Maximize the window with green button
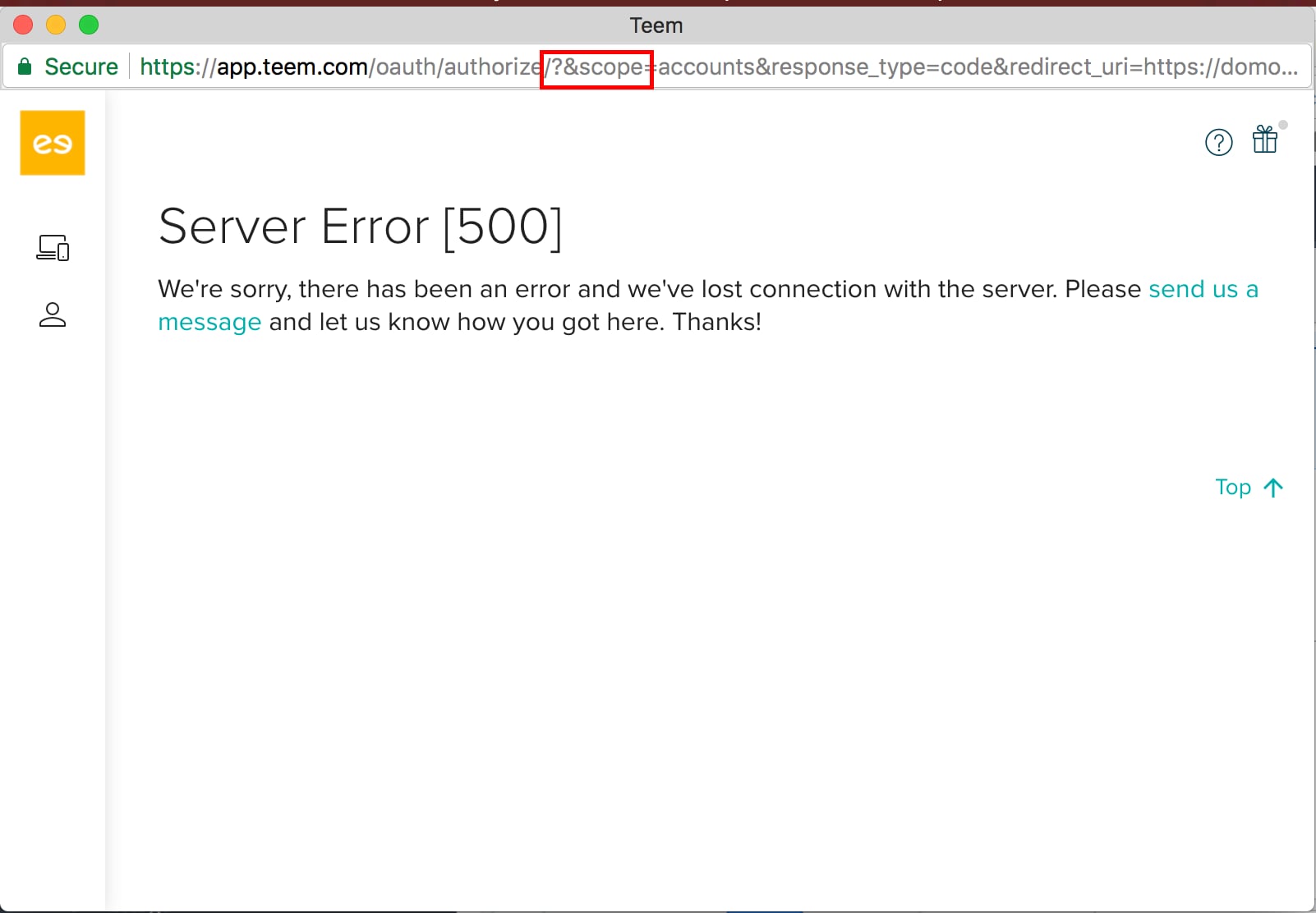This screenshot has width=1316, height=913. tap(89, 25)
